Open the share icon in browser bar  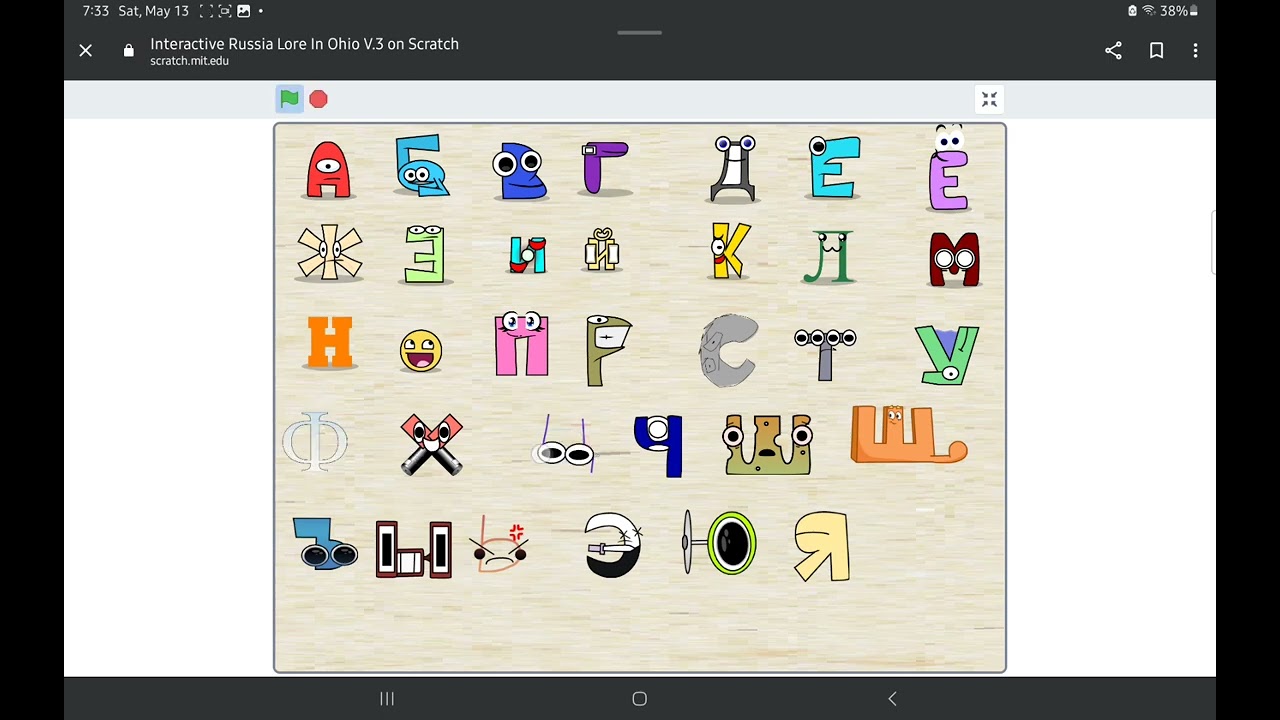(x=1113, y=50)
